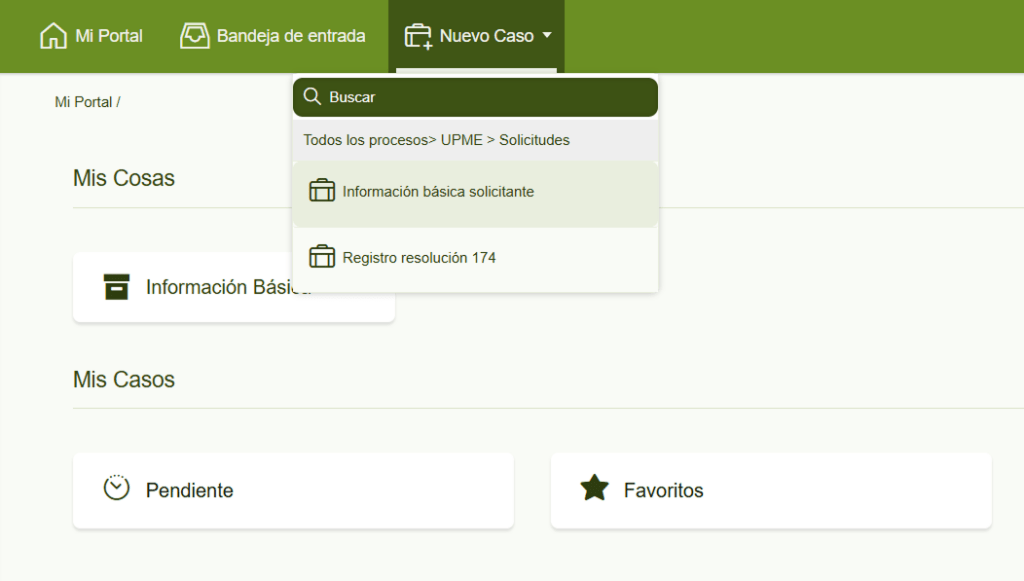Choose the Información básica solicitante process text
Image resolution: width=1024 pixels, height=581 pixels.
[438, 191]
